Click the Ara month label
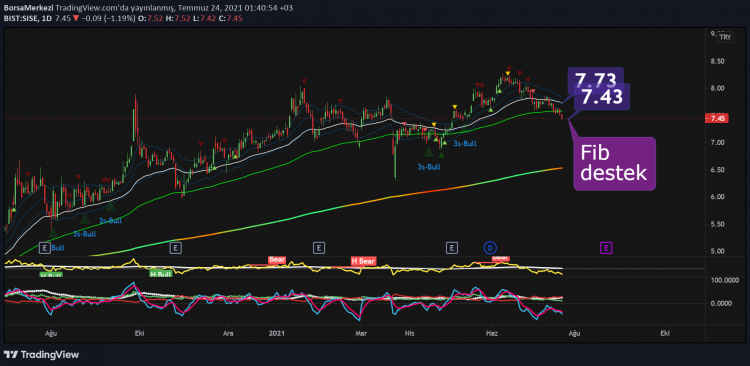Viewport: 750px width, 366px height. click(x=229, y=333)
